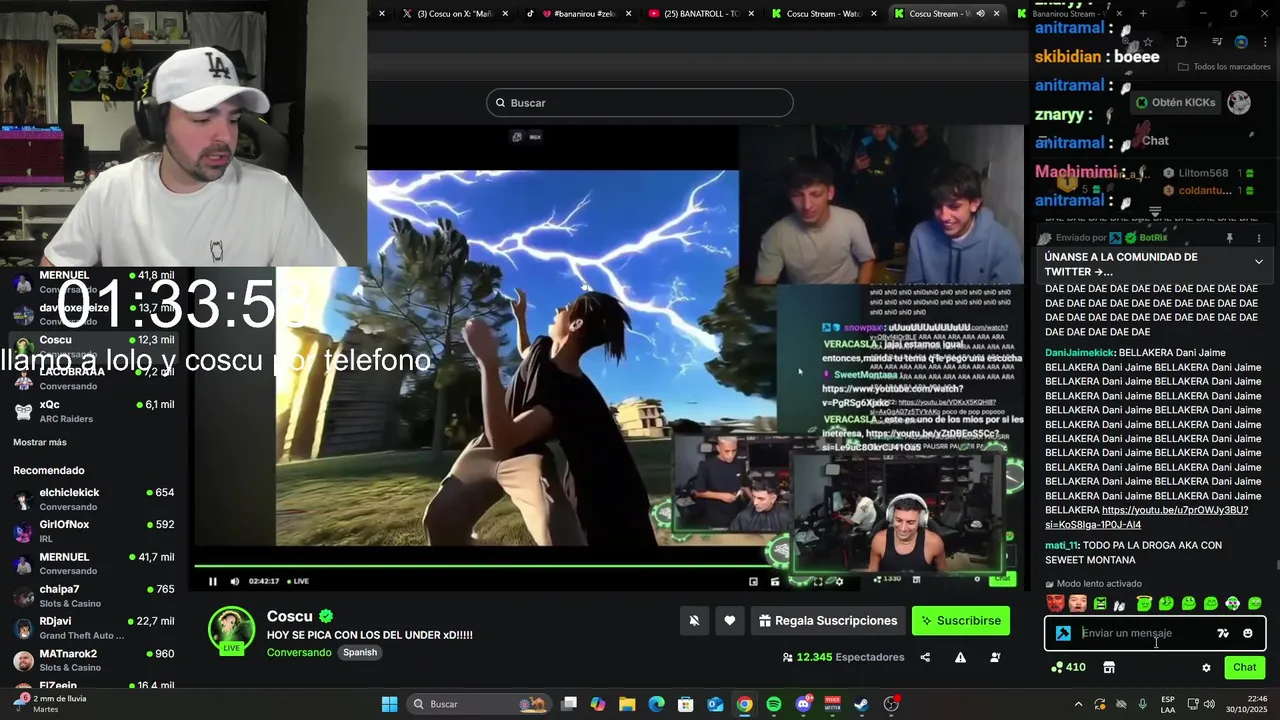
Task: Open chaipa7 Slots & Casino channel
Action: tap(95, 596)
